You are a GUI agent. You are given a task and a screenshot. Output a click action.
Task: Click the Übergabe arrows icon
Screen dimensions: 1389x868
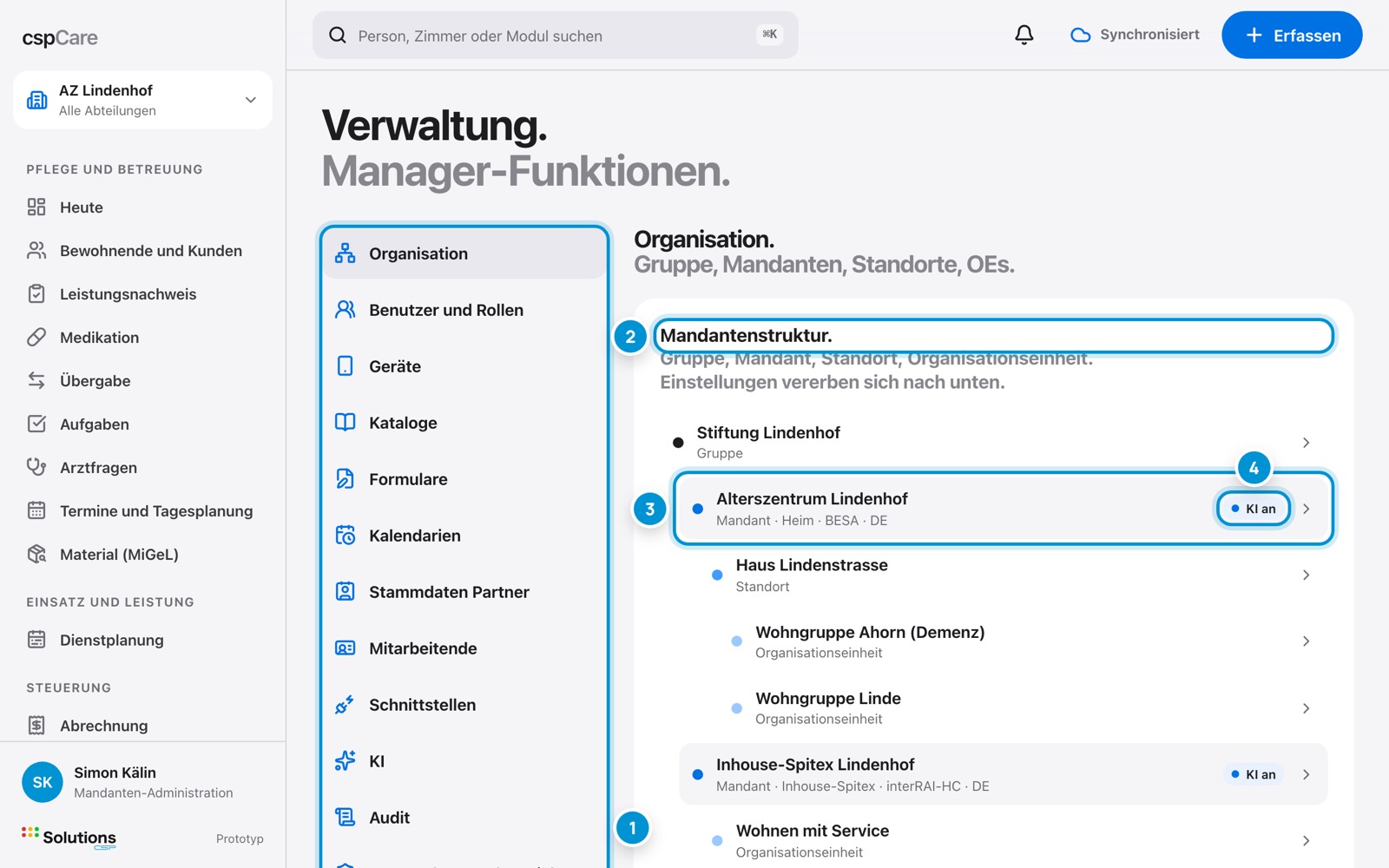tap(36, 380)
